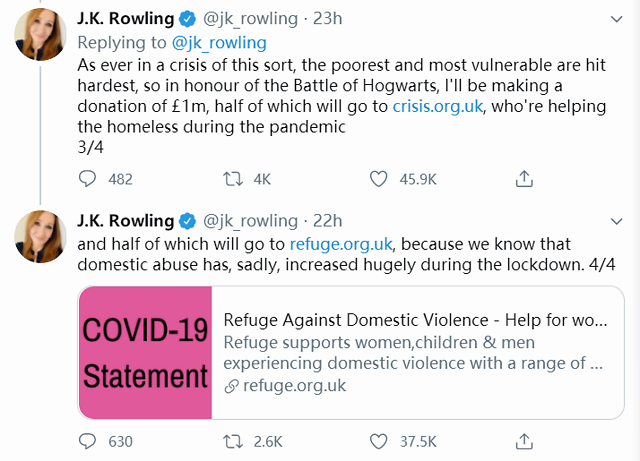Share the 3/4 crisis donation tweet
The height and width of the screenshot is (461, 640).
point(523,178)
